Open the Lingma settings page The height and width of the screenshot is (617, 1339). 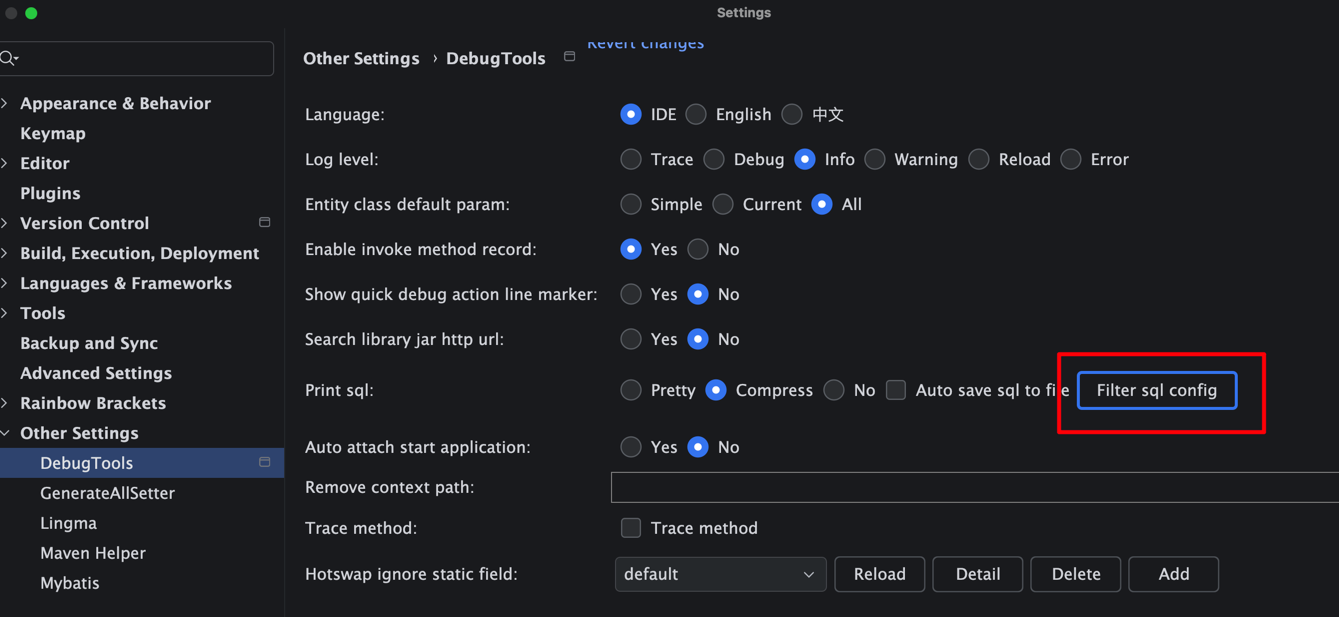pyautogui.click(x=68, y=522)
